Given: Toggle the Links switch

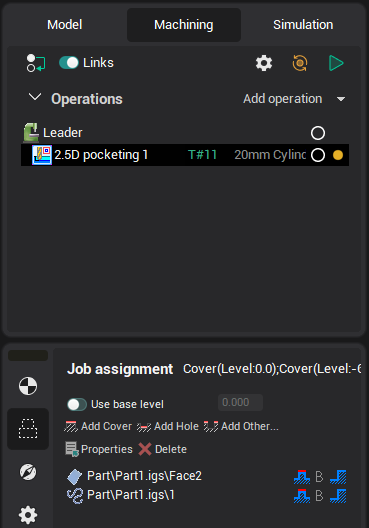Looking at the screenshot, I should click(69, 63).
